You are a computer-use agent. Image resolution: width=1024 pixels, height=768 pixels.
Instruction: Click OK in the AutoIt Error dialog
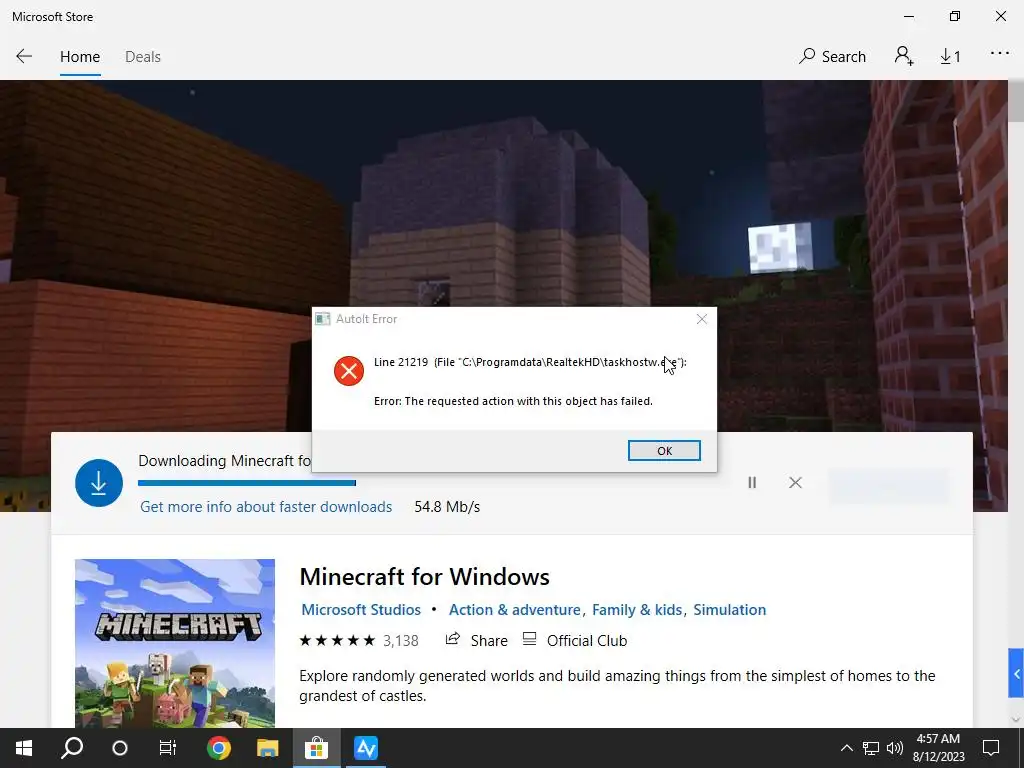click(664, 451)
